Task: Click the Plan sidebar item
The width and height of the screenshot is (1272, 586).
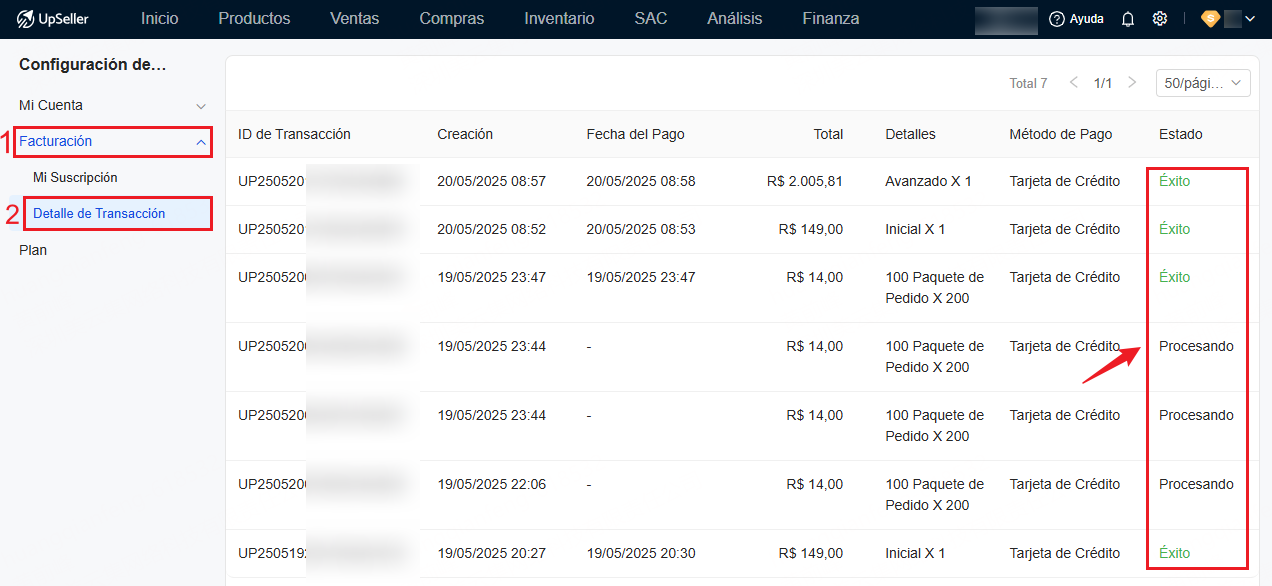Action: (33, 250)
